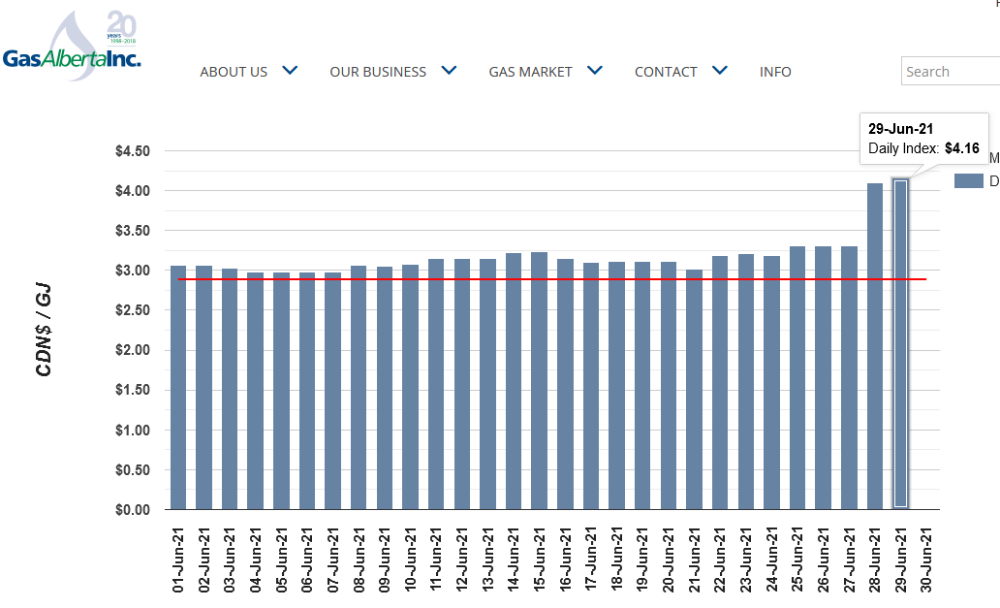
Task: Open the CONTACT menu item
Action: [x=666, y=72]
